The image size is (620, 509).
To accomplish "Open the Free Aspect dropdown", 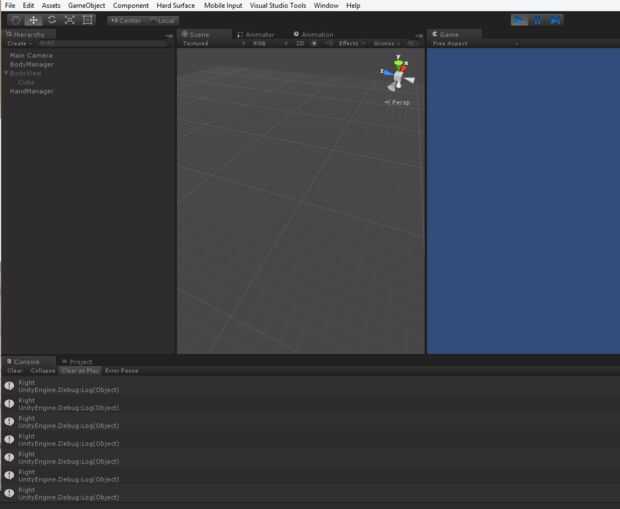I will pyautogui.click(x=474, y=44).
